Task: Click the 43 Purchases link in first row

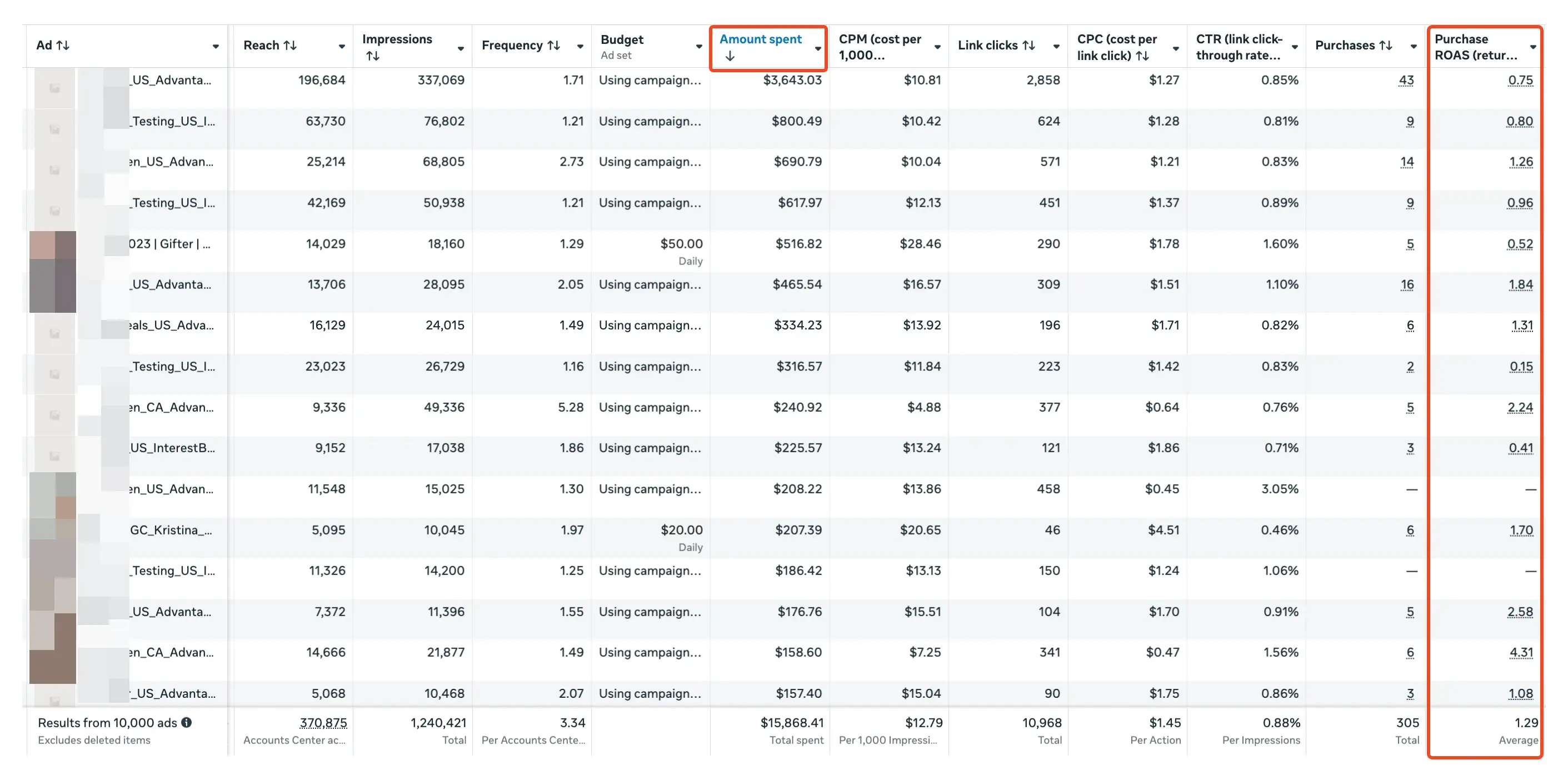Action: tap(1406, 79)
